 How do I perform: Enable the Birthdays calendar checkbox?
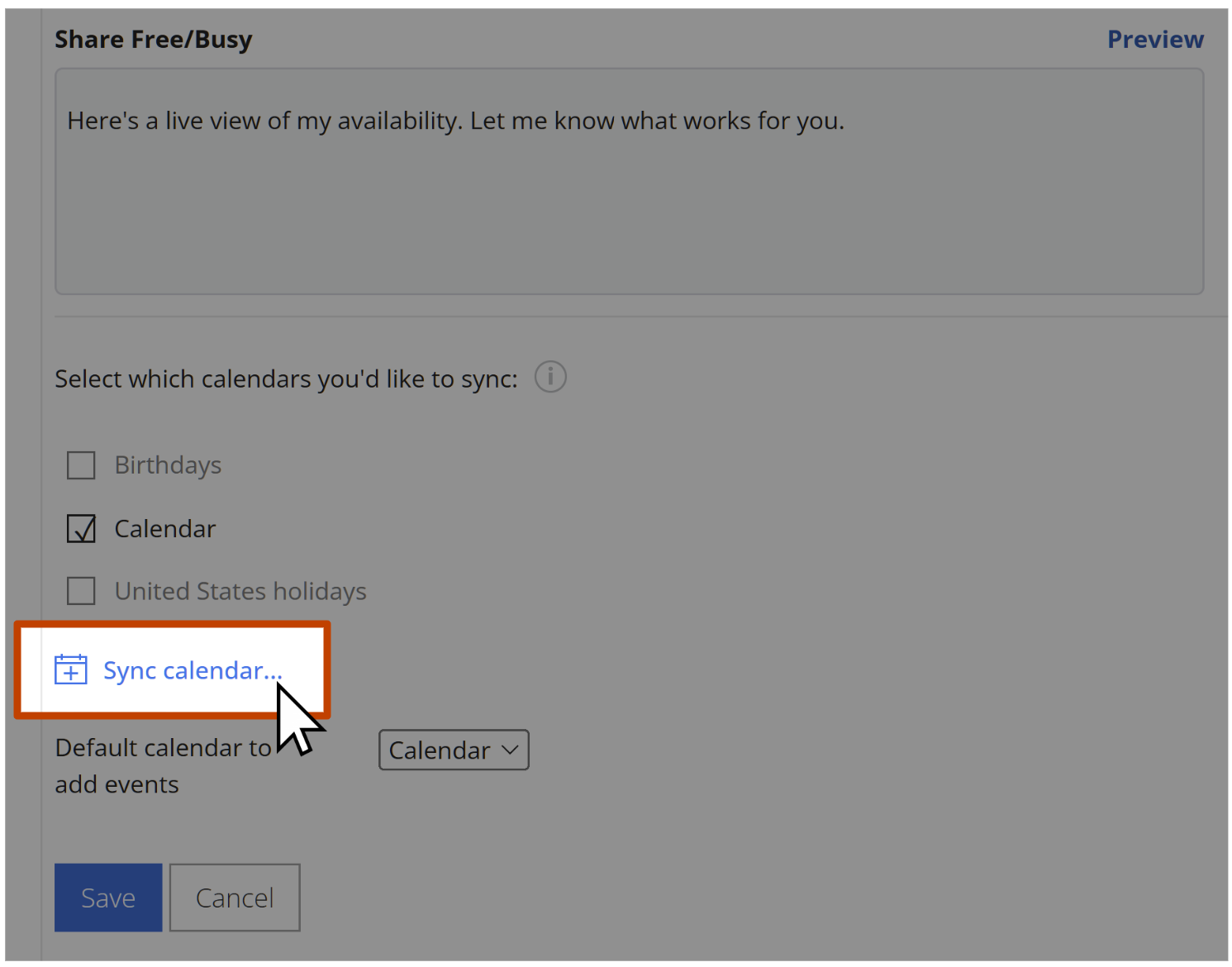[x=81, y=465]
